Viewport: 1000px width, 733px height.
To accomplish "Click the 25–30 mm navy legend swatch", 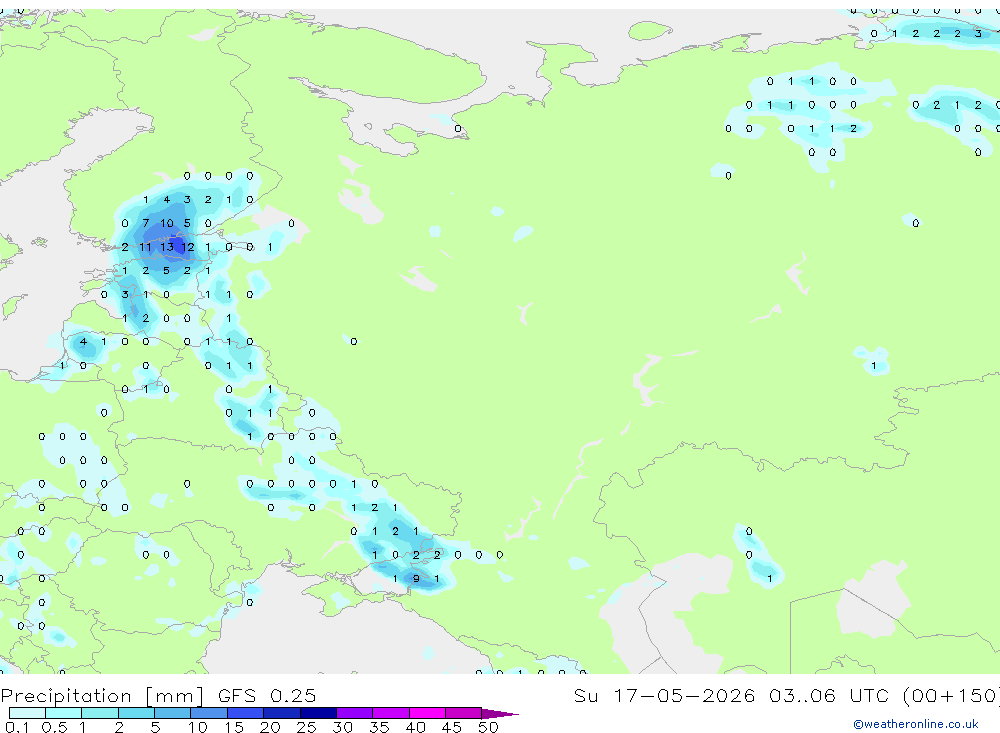I will tap(318, 713).
